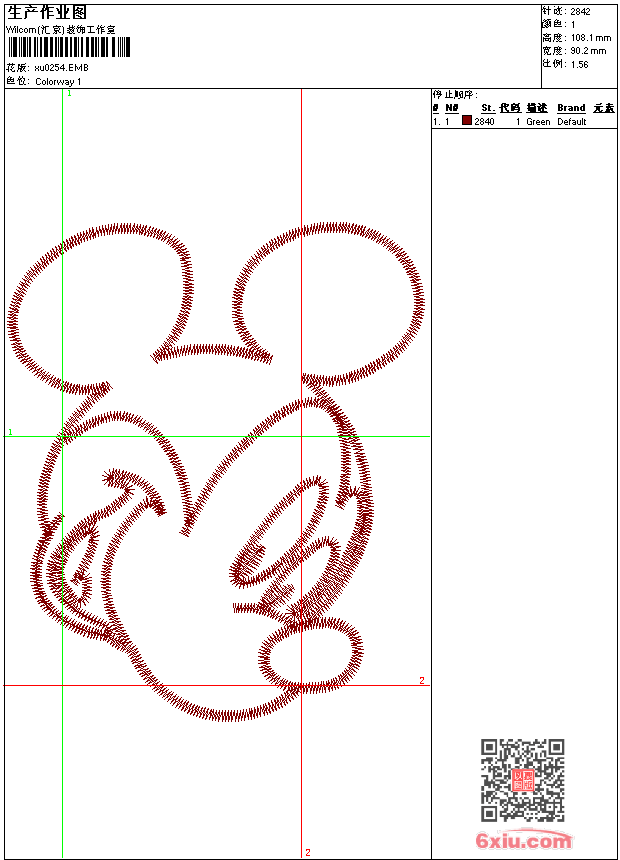Click the 生产作业图 title
The height and width of the screenshot is (860, 620).
[47, 13]
